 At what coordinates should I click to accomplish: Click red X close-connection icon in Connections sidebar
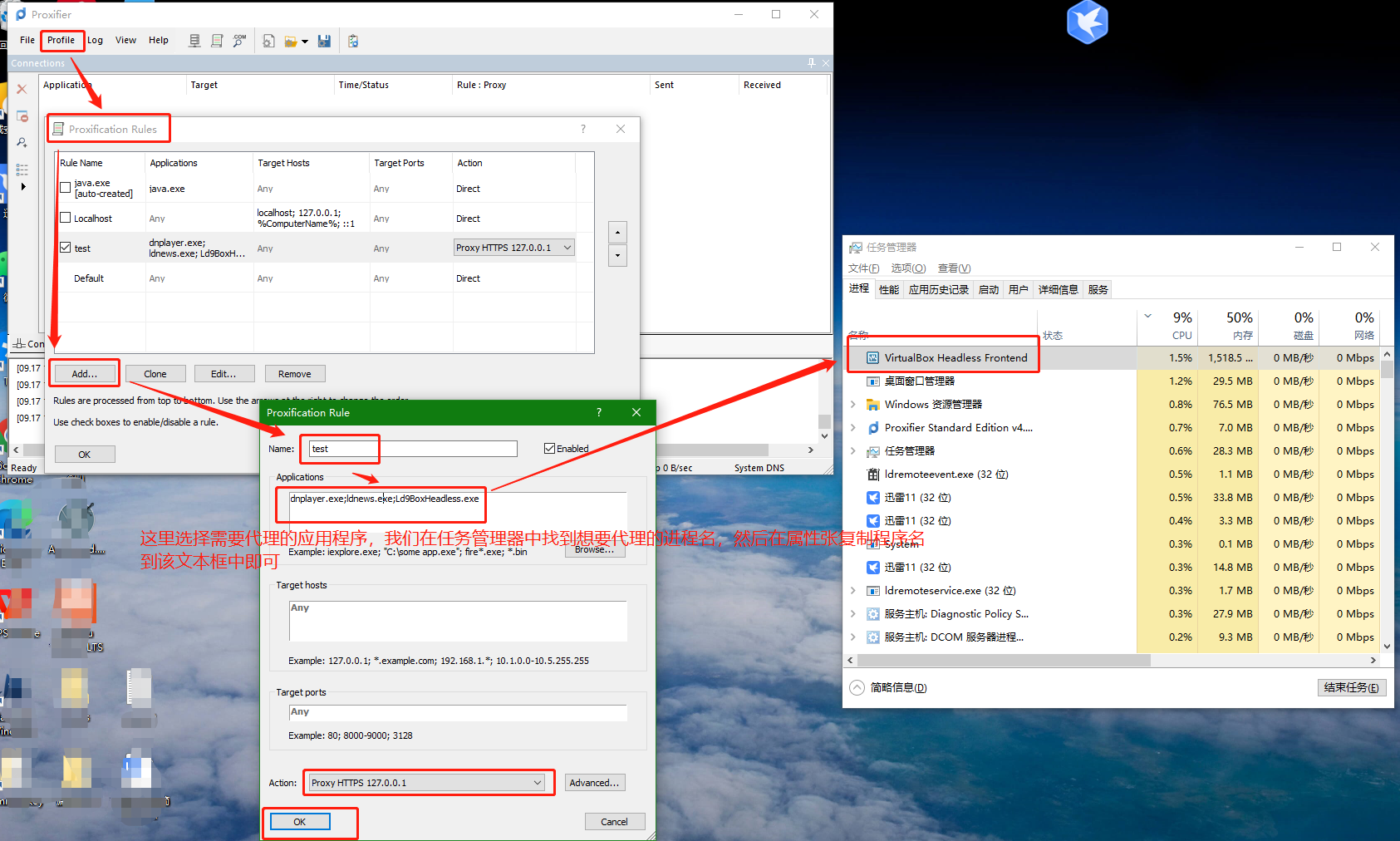pyautogui.click(x=22, y=89)
